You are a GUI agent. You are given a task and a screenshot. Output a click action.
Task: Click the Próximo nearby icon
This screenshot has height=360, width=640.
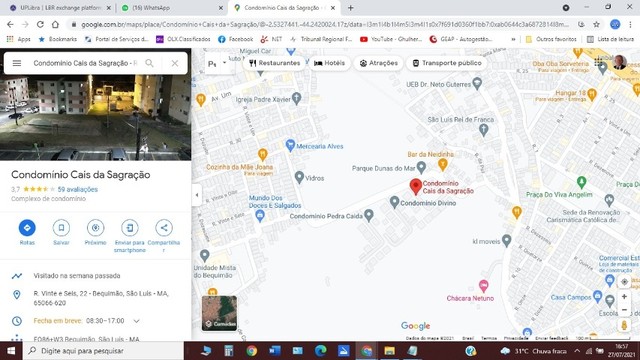click(x=96, y=228)
